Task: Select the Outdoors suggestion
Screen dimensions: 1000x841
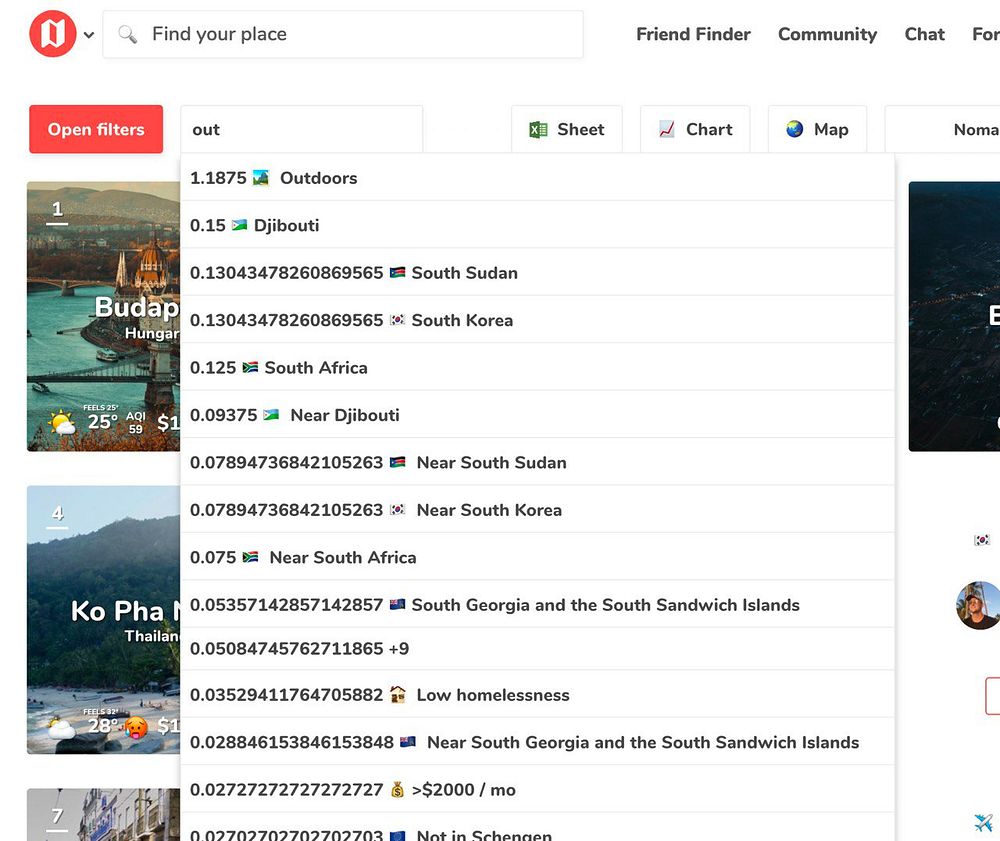Action: tap(537, 178)
